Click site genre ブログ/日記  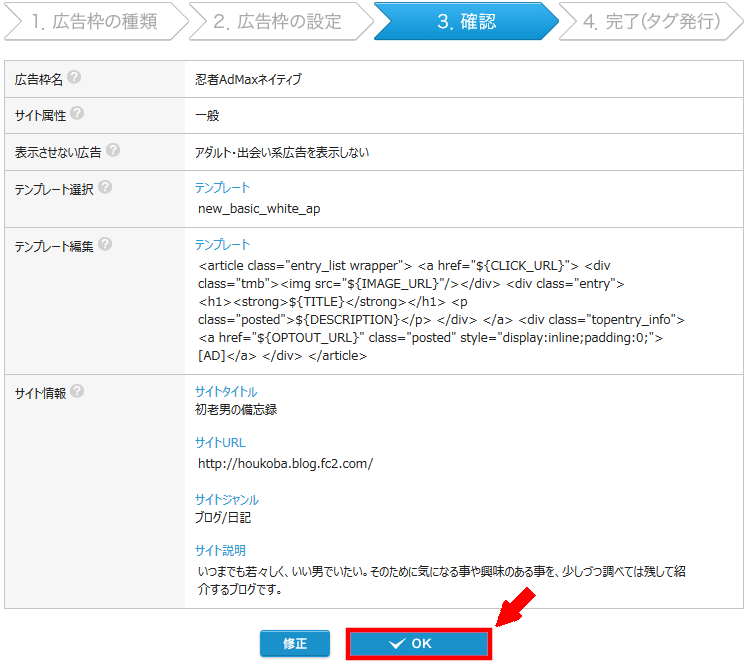(x=223, y=518)
